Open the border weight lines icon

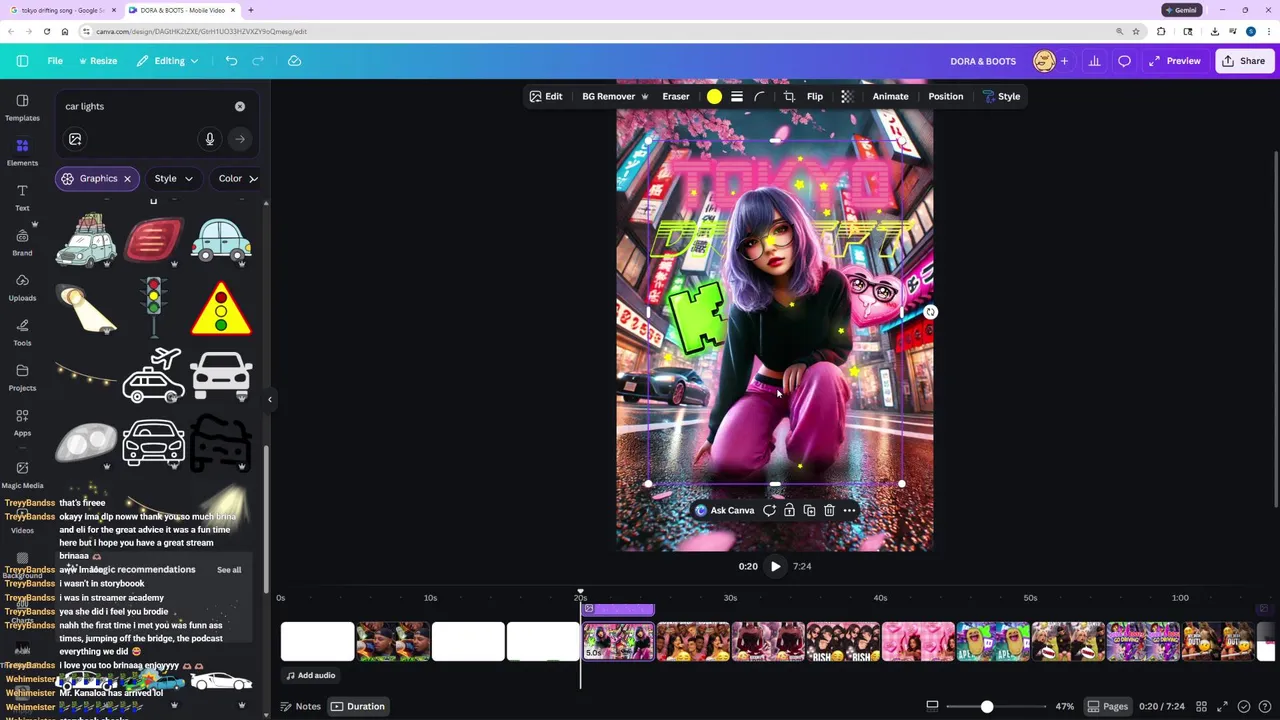(x=737, y=96)
